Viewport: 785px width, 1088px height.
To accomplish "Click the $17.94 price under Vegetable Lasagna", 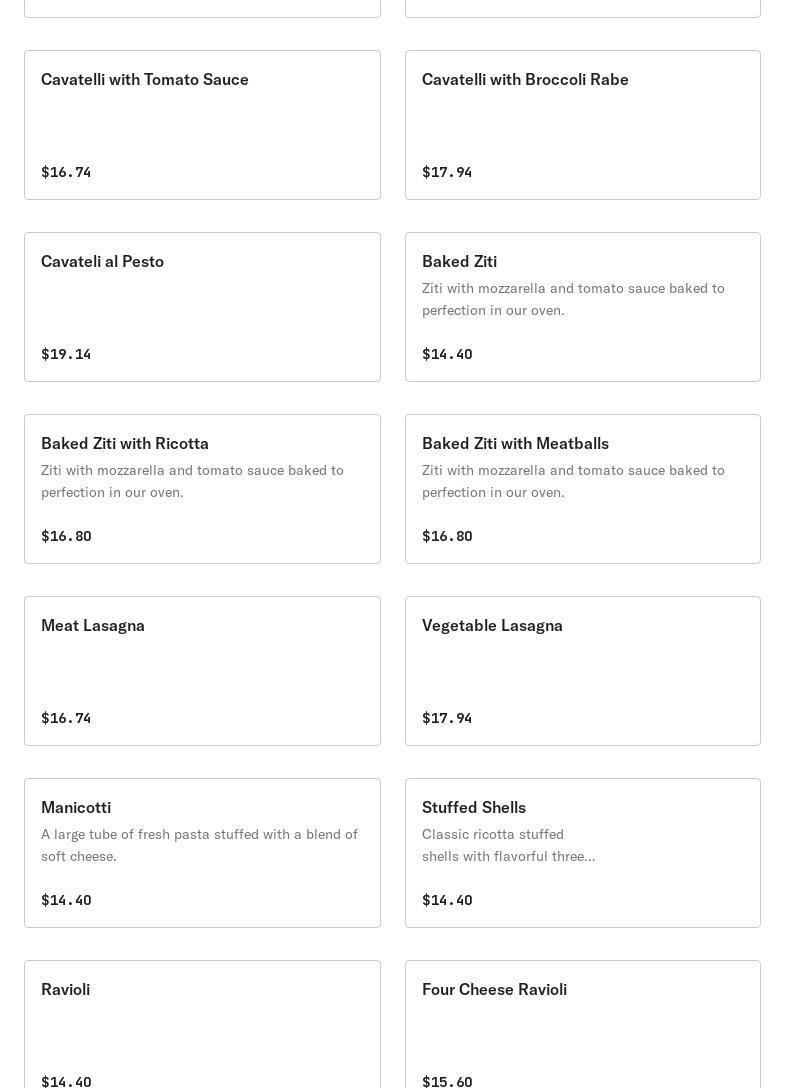I will click(447, 718).
